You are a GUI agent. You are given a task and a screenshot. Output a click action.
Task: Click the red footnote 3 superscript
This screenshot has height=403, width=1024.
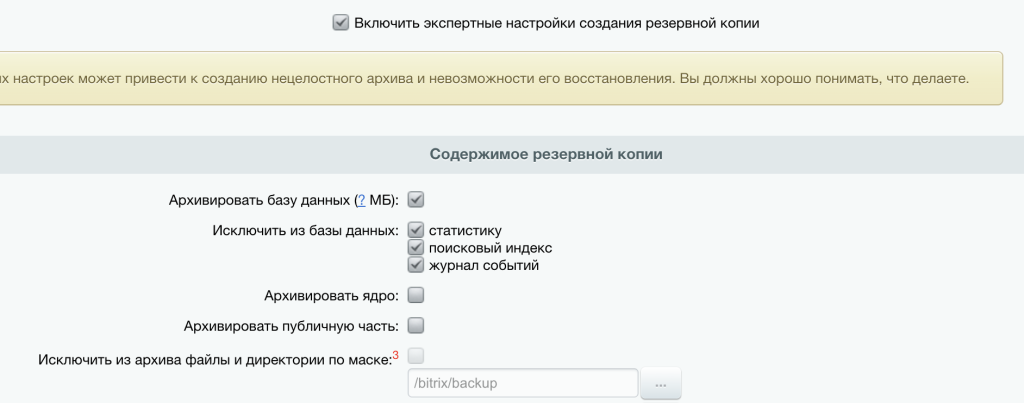(395, 354)
